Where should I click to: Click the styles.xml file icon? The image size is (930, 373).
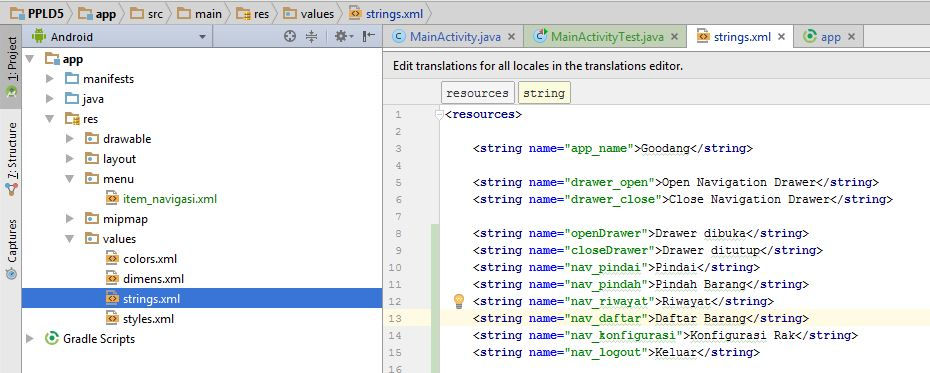click(112, 319)
